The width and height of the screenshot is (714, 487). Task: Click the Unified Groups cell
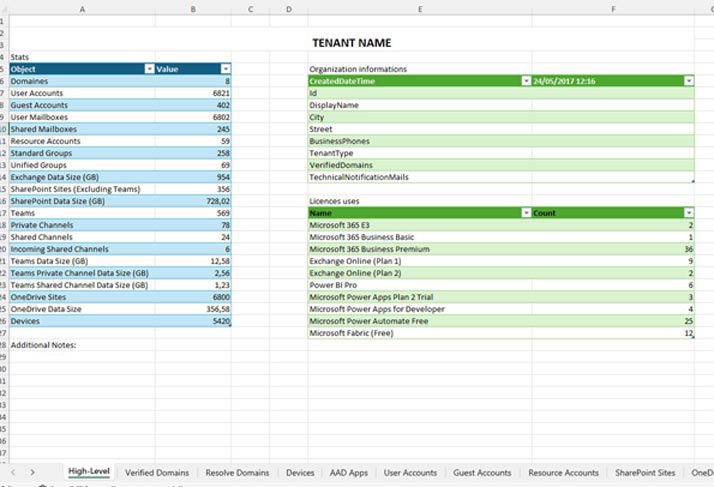82,165
